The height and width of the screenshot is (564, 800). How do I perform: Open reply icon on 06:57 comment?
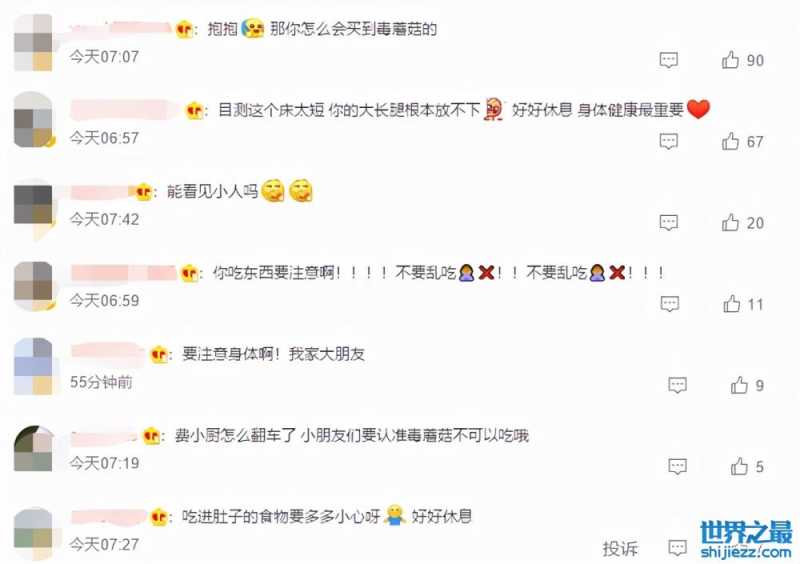click(x=668, y=141)
